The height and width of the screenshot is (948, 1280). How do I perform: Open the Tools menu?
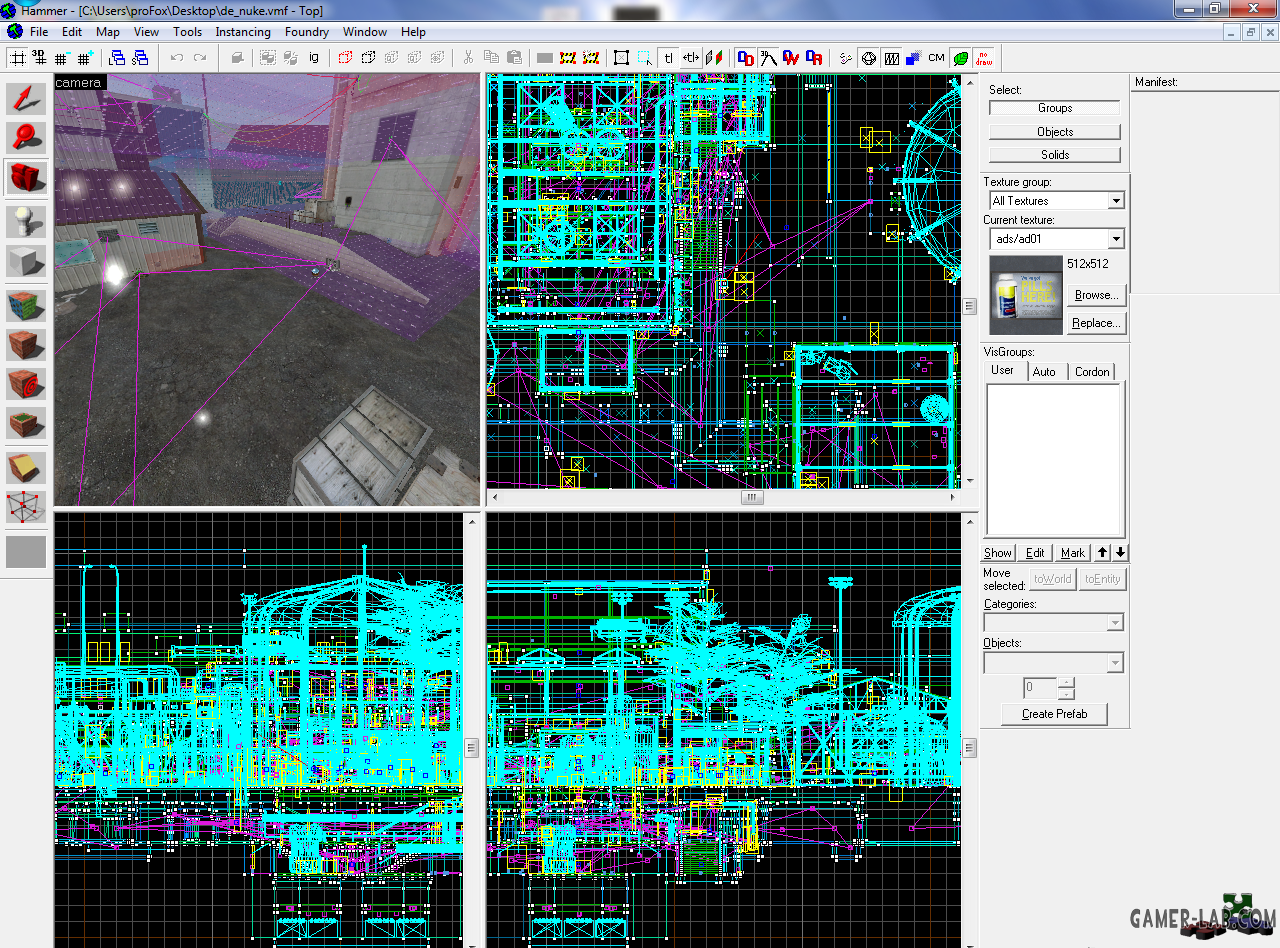coord(187,32)
